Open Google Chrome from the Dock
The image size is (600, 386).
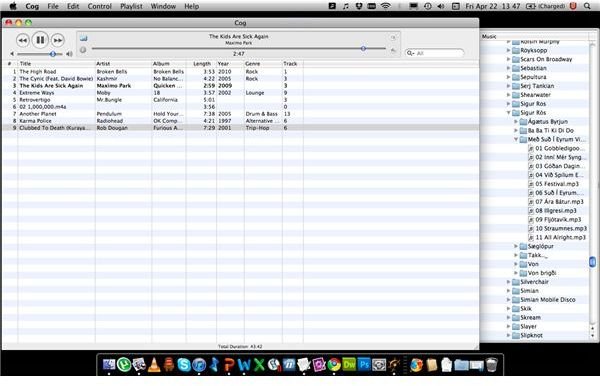tap(334, 365)
